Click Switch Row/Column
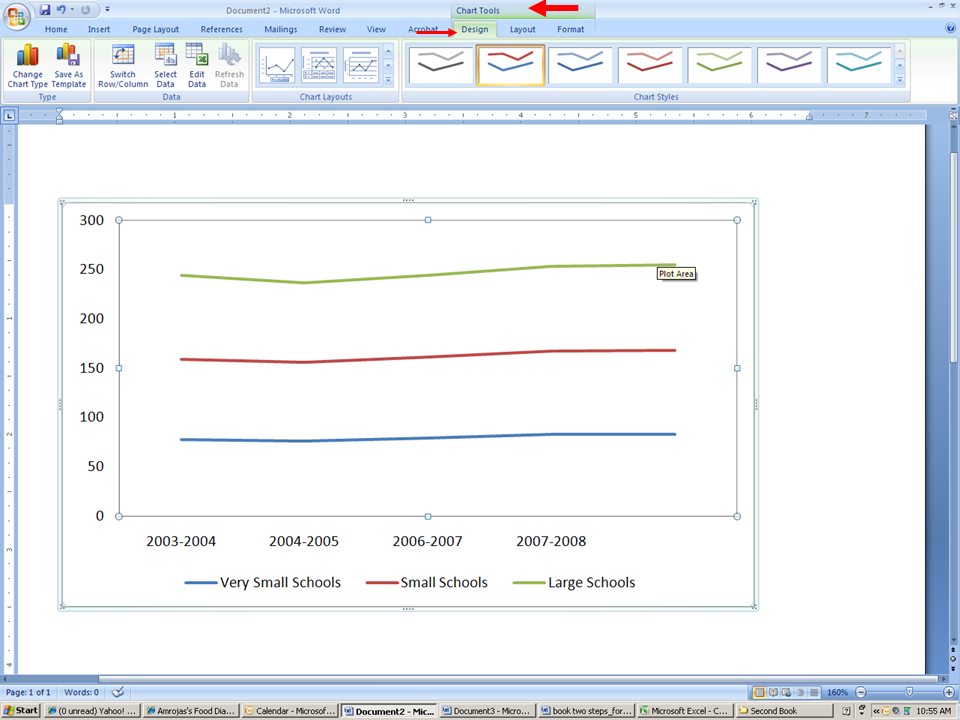This screenshot has height=720, width=960. tap(123, 66)
